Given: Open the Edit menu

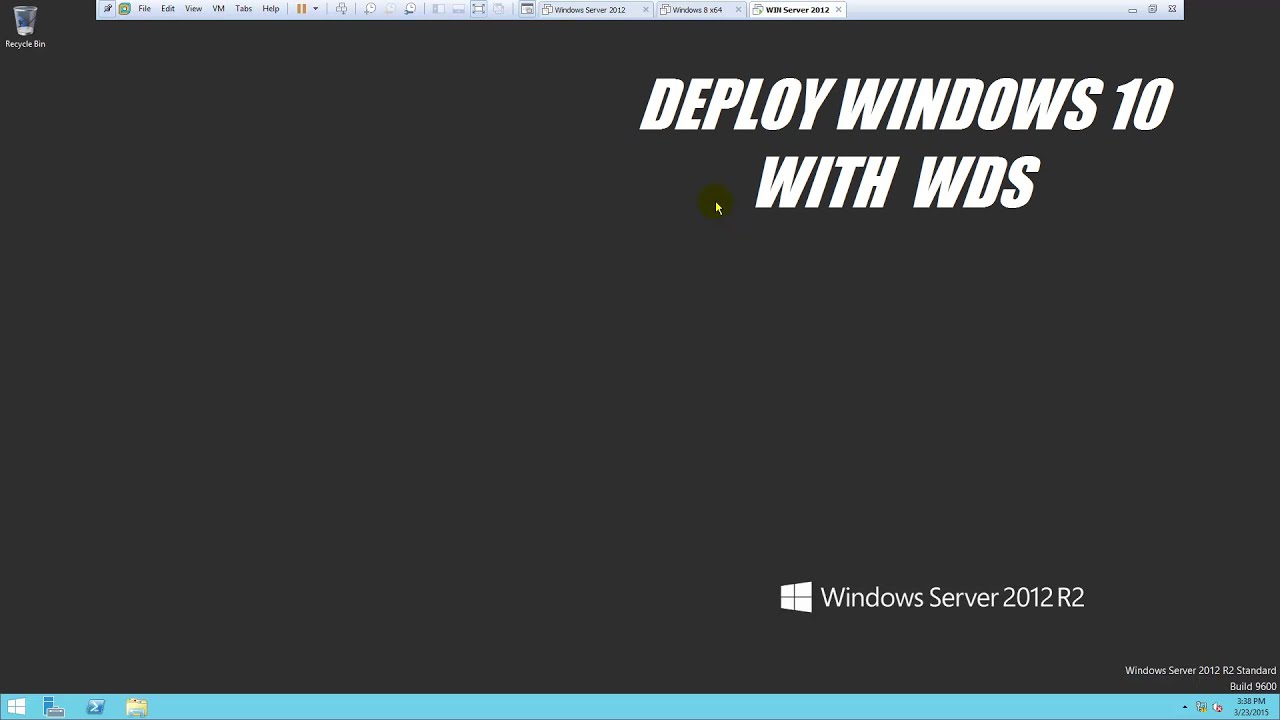Looking at the screenshot, I should [x=168, y=9].
